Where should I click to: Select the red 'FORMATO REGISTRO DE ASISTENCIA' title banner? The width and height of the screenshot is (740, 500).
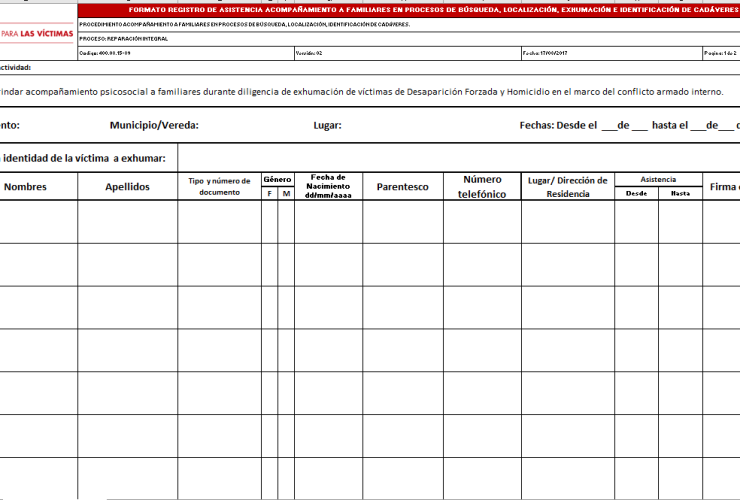409,10
